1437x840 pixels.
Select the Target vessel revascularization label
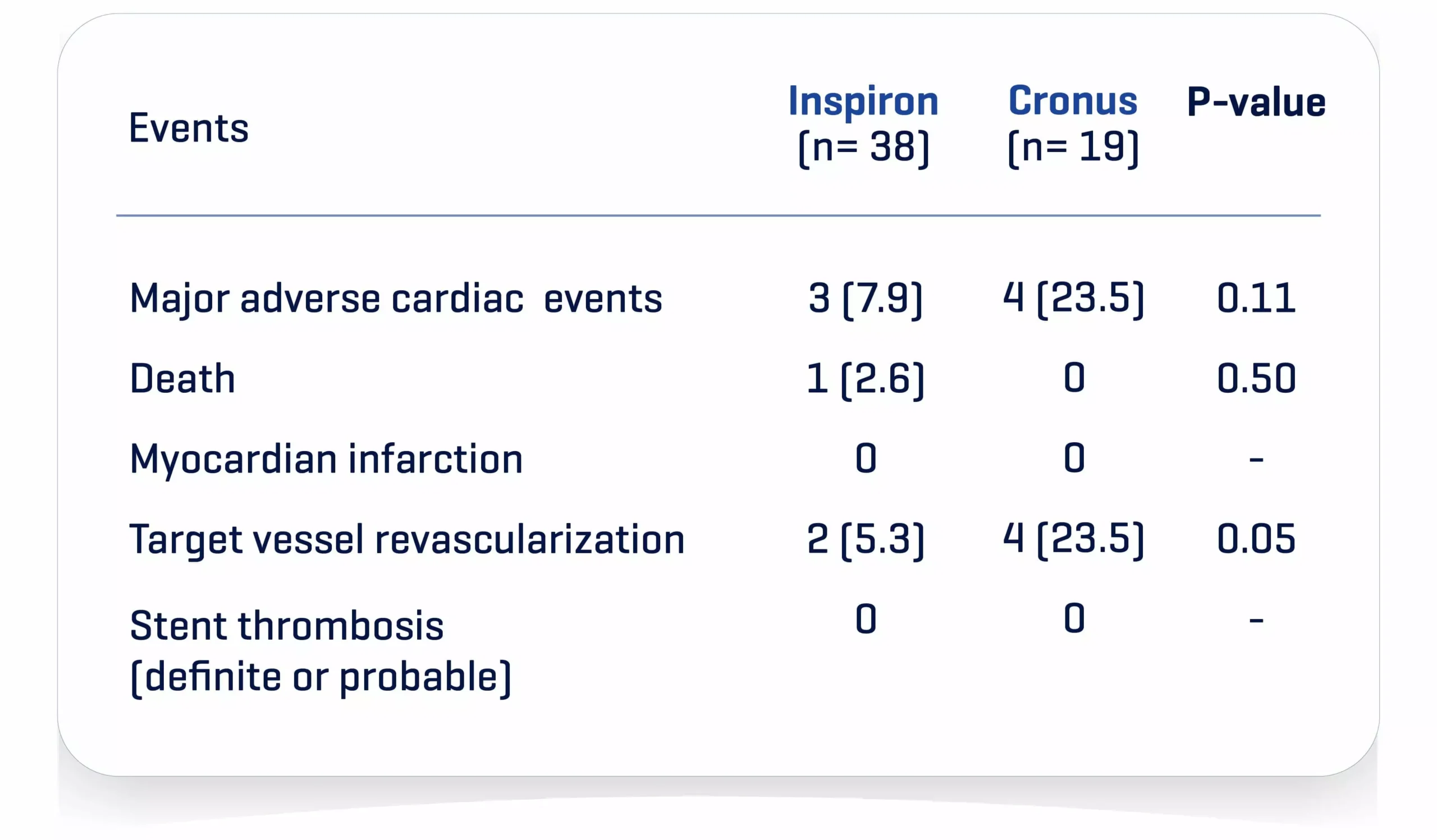click(x=406, y=540)
